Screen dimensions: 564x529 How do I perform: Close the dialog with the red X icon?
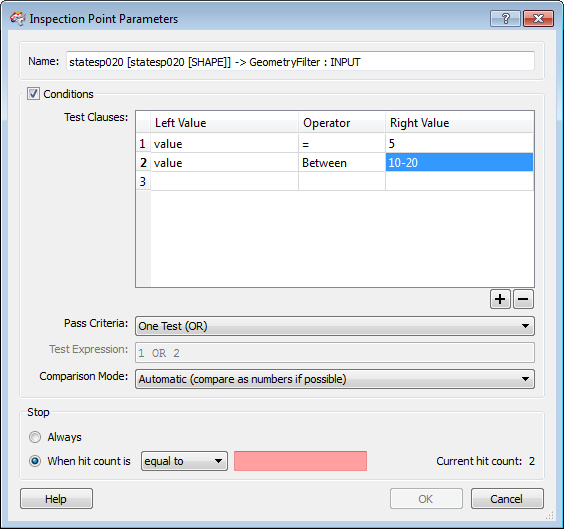coord(538,18)
